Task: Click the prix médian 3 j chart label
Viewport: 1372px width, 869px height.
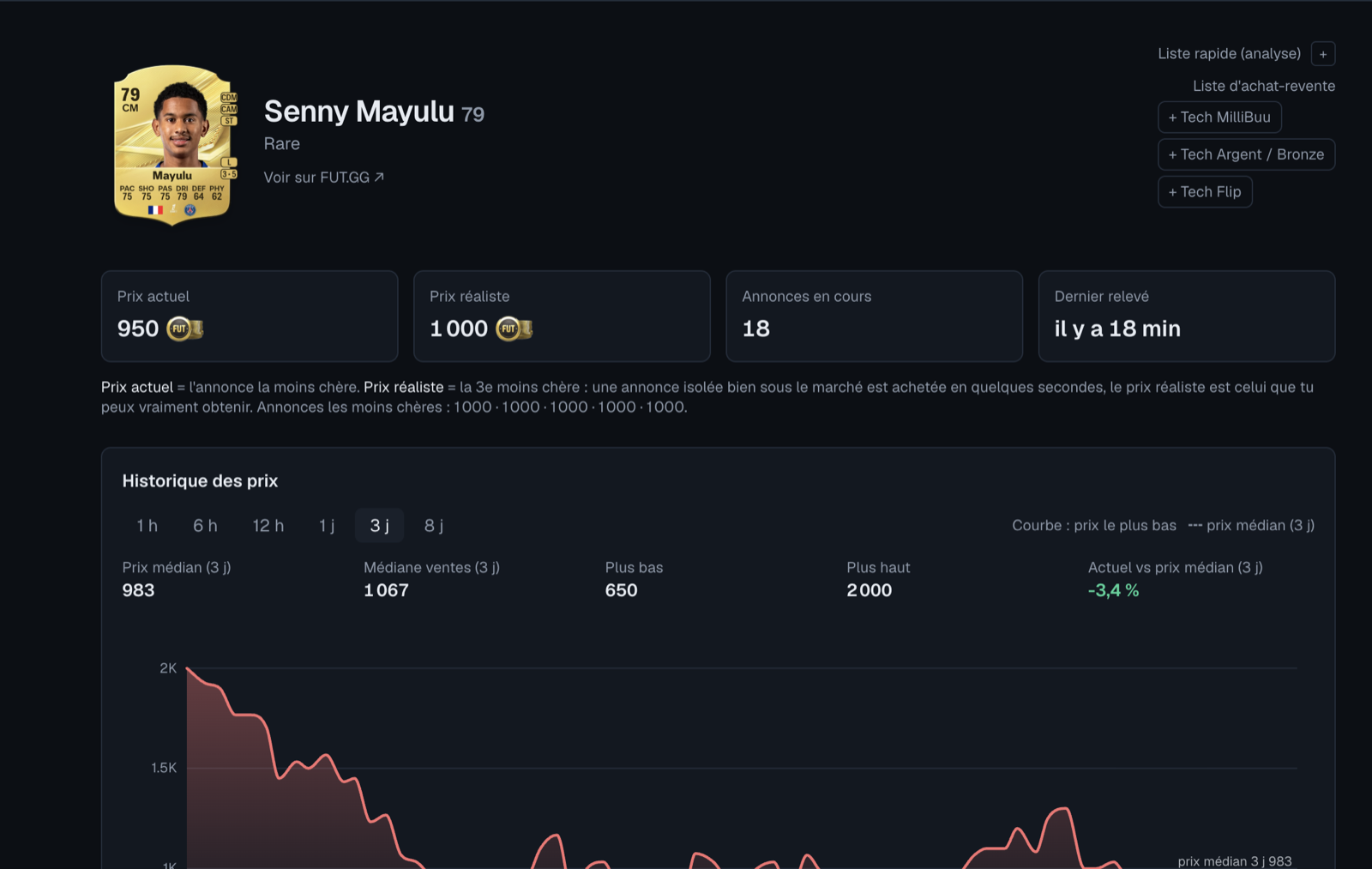Action: tap(1234, 860)
